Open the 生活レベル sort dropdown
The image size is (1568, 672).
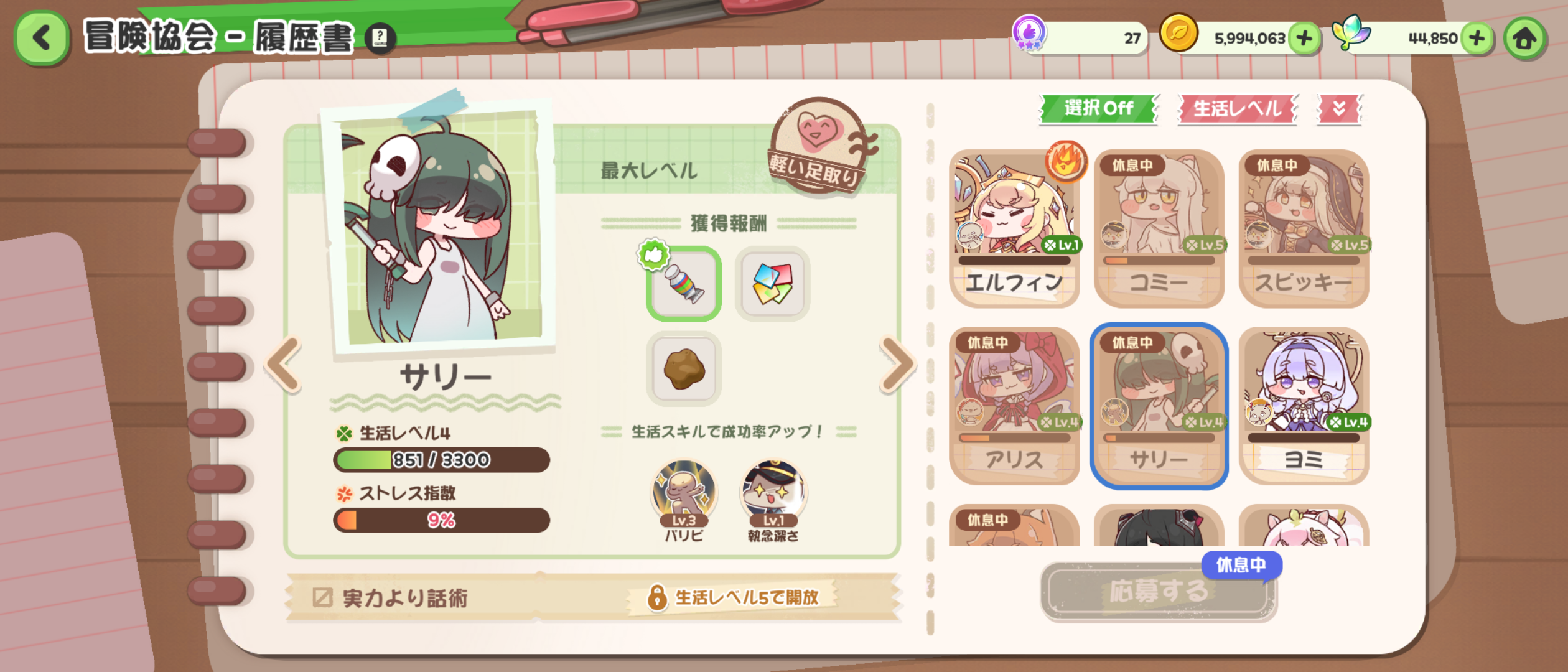[x=1237, y=109]
